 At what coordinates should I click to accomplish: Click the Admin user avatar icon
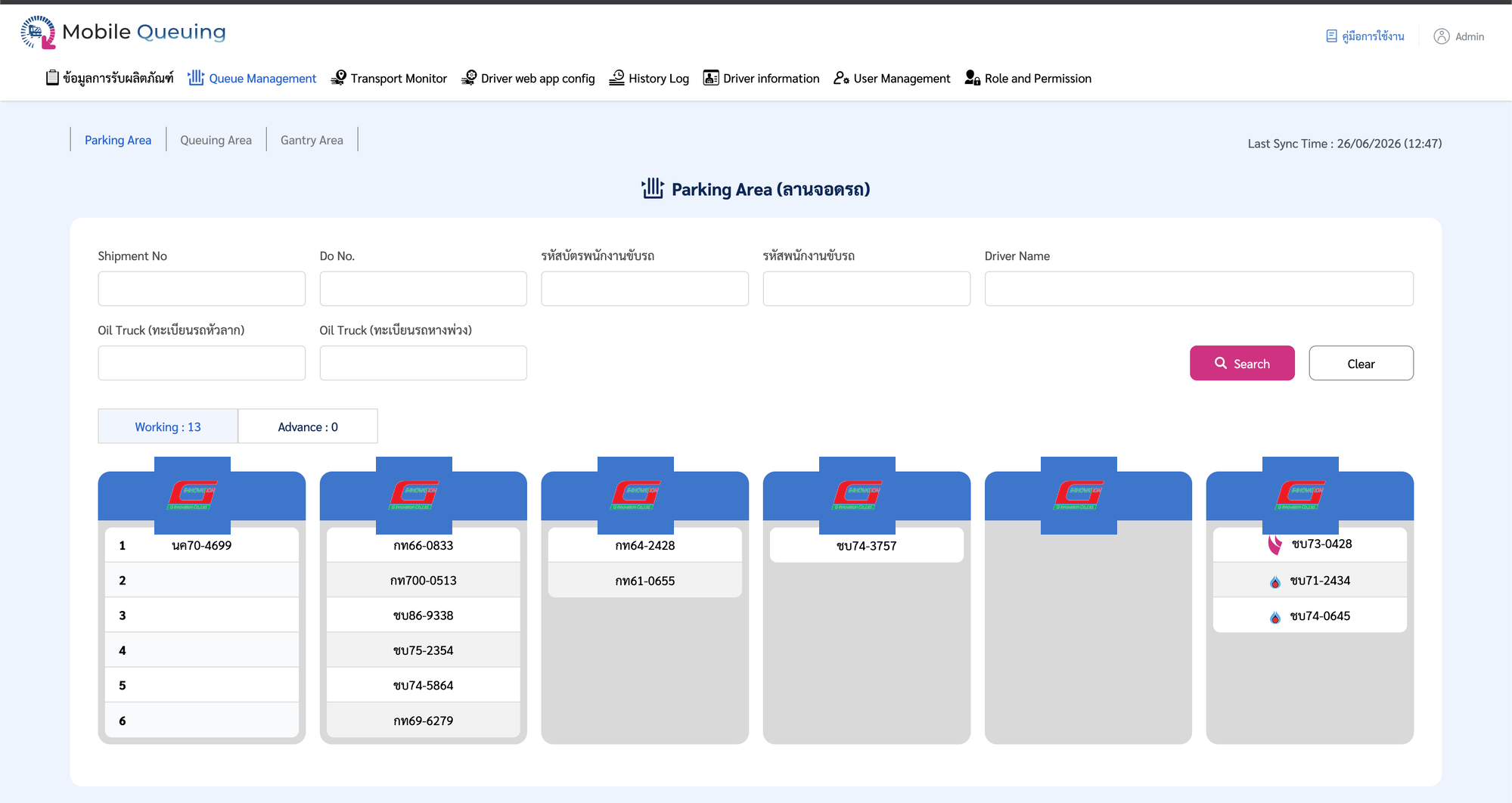coord(1442,36)
